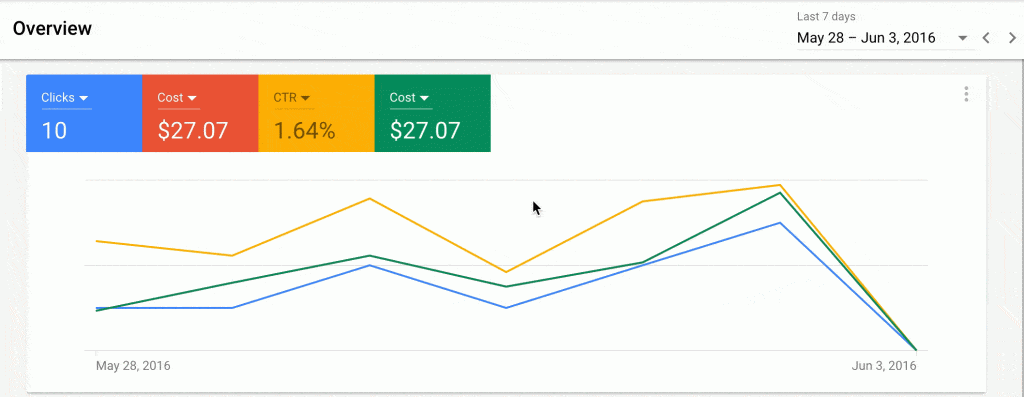1024x397 pixels.
Task: Open the three-dot overview card menu
Action: click(x=966, y=95)
